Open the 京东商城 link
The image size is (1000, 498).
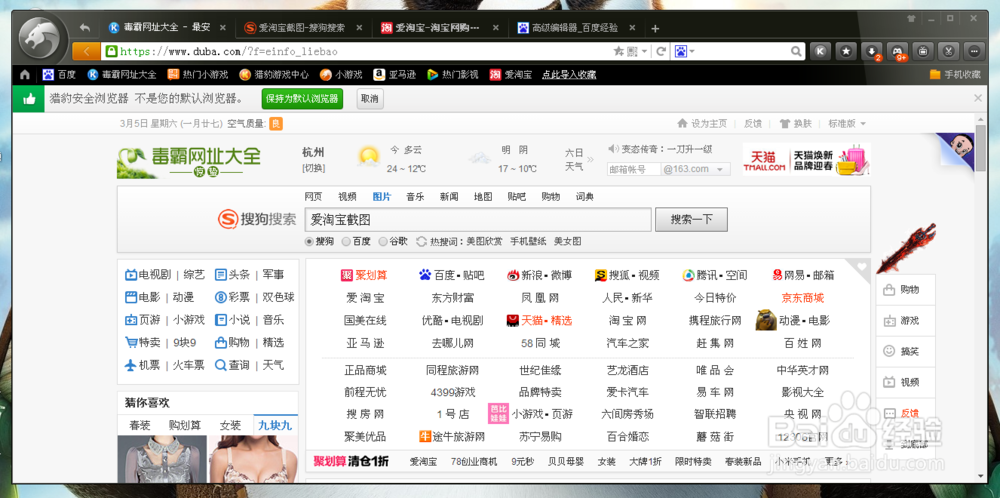[x=802, y=298]
